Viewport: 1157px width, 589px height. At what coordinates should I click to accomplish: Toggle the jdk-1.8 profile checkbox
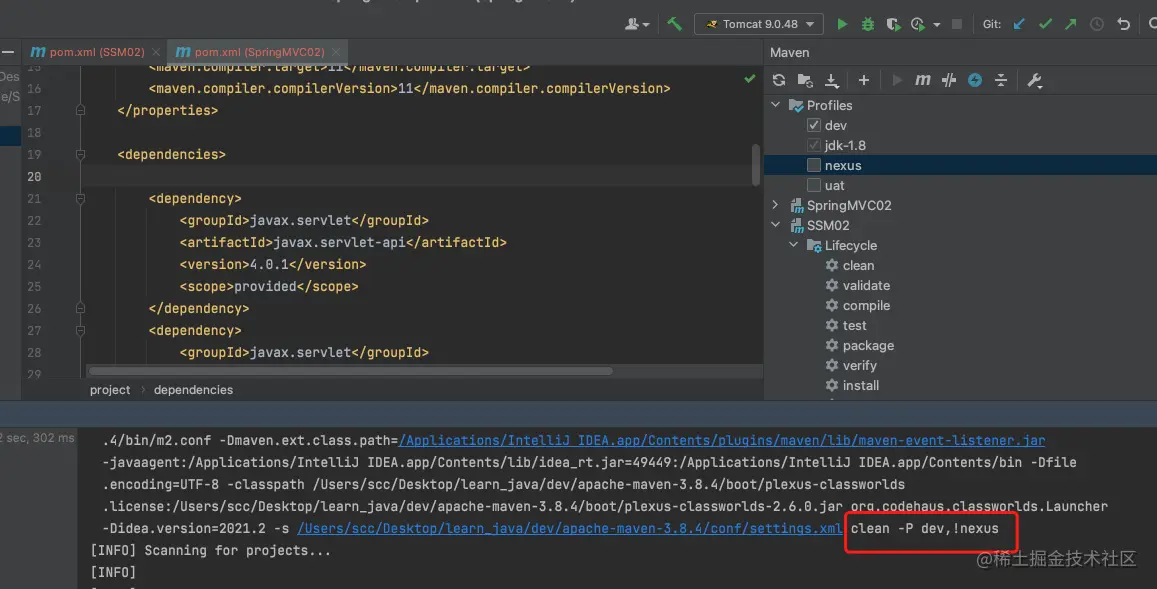[x=813, y=145]
